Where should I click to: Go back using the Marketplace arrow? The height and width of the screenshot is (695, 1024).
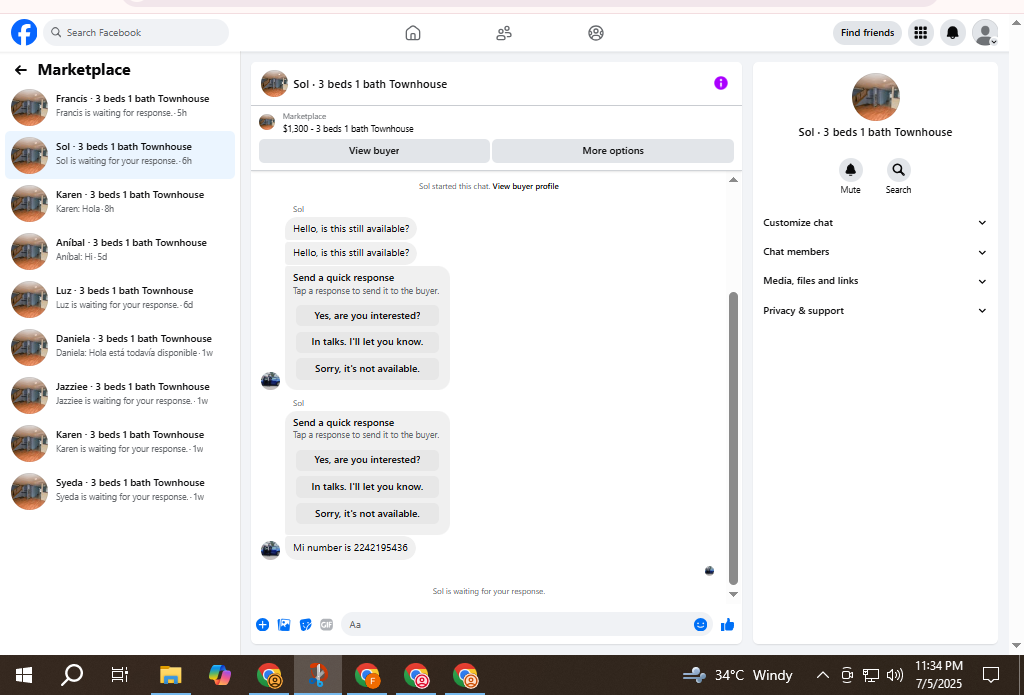21,70
